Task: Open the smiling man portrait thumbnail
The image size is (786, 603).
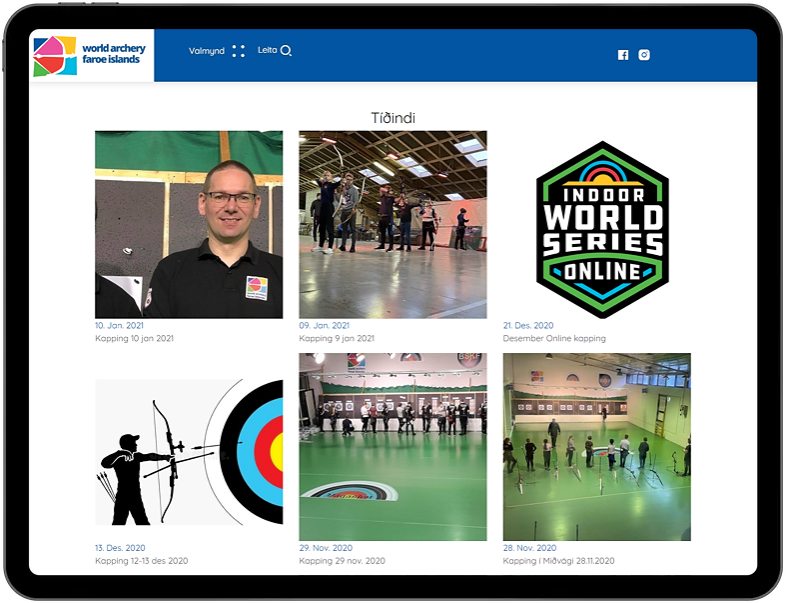Action: click(189, 225)
